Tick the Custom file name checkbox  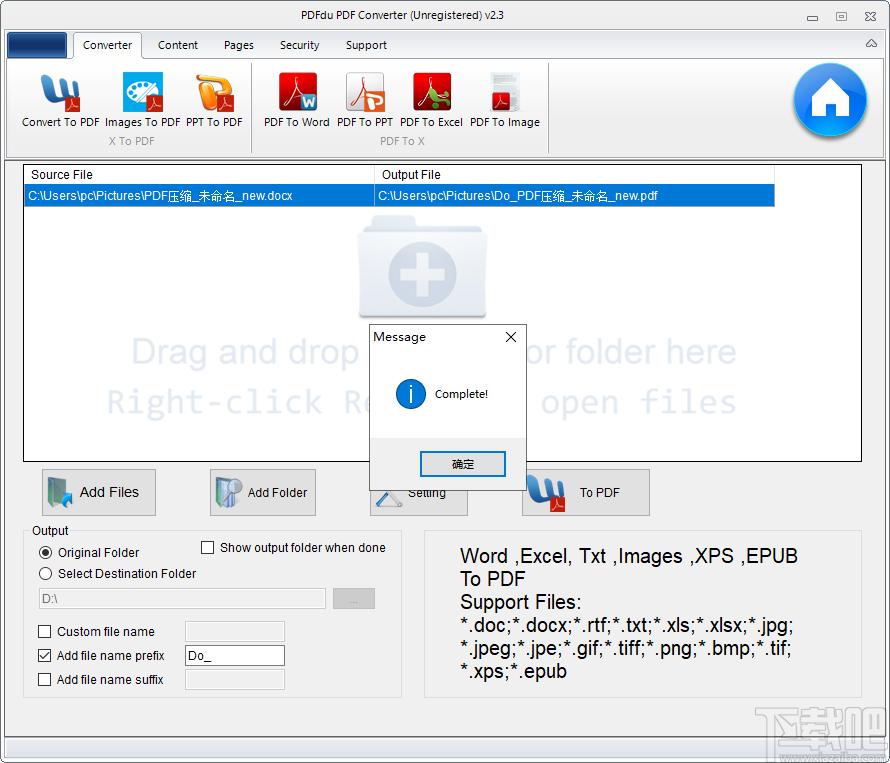point(44,631)
